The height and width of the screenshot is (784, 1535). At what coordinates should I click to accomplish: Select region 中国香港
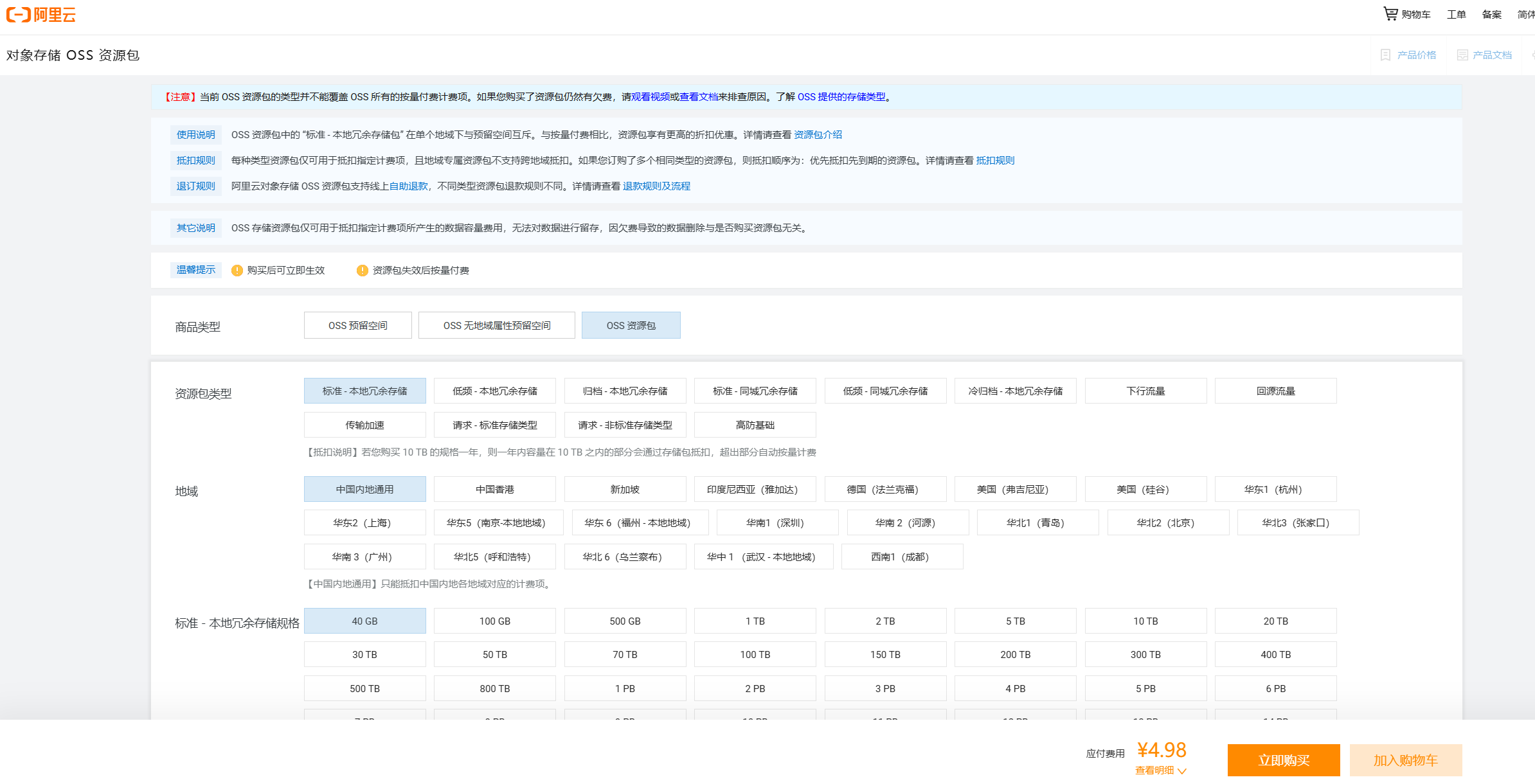click(x=495, y=490)
